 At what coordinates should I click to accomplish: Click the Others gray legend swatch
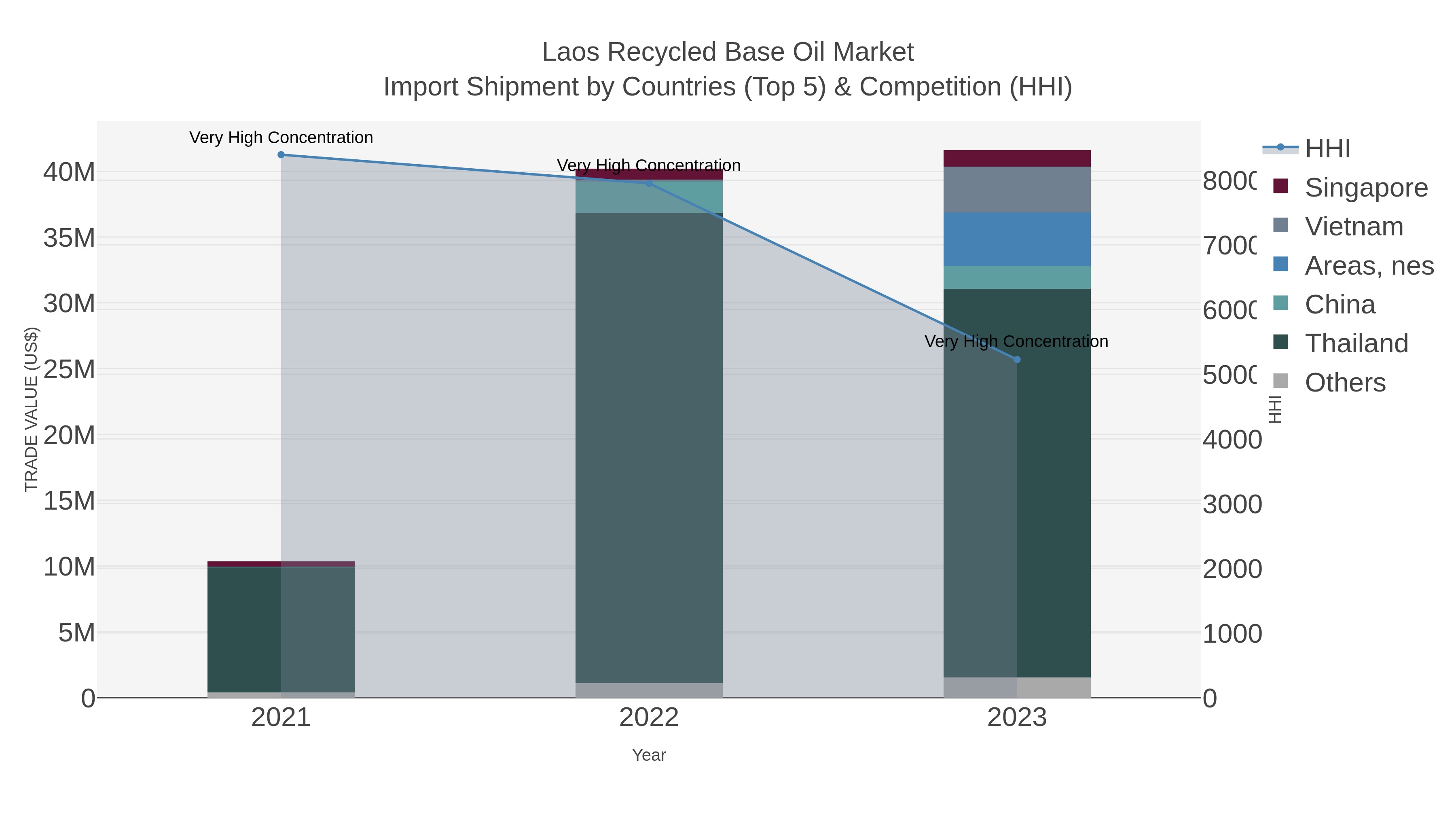1280,381
